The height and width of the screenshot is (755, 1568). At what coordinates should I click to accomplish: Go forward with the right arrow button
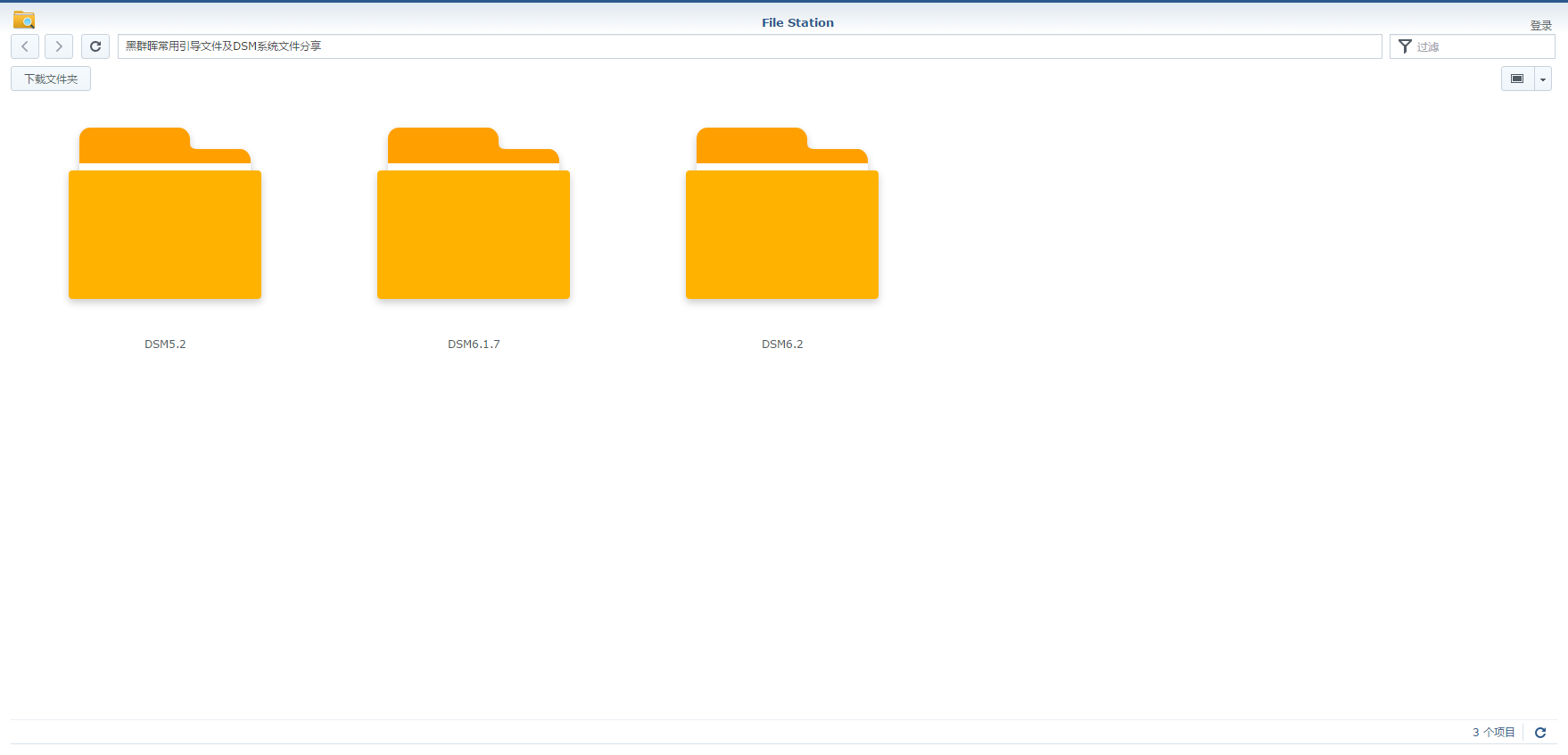point(59,46)
